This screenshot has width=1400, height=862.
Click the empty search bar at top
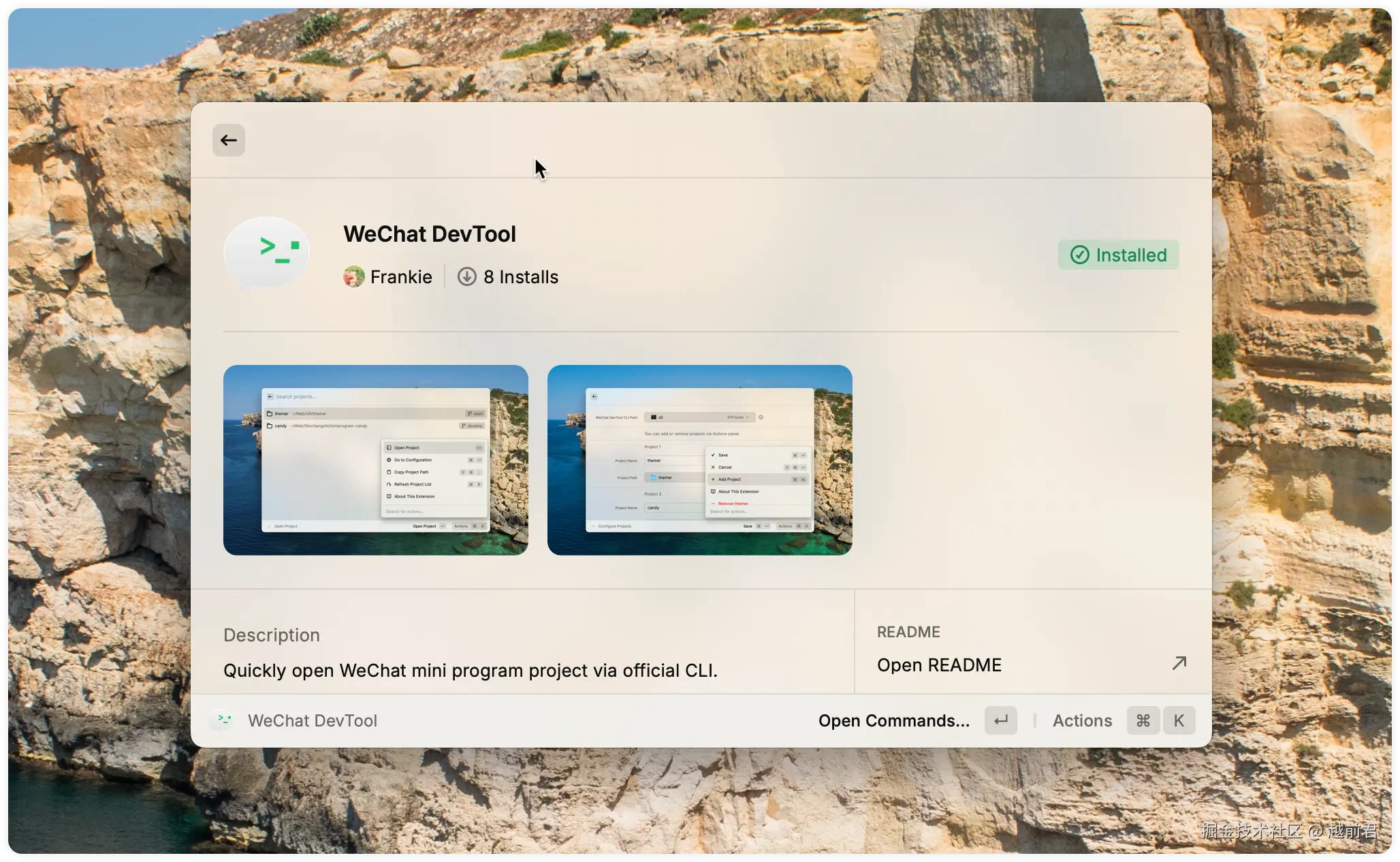(681, 140)
